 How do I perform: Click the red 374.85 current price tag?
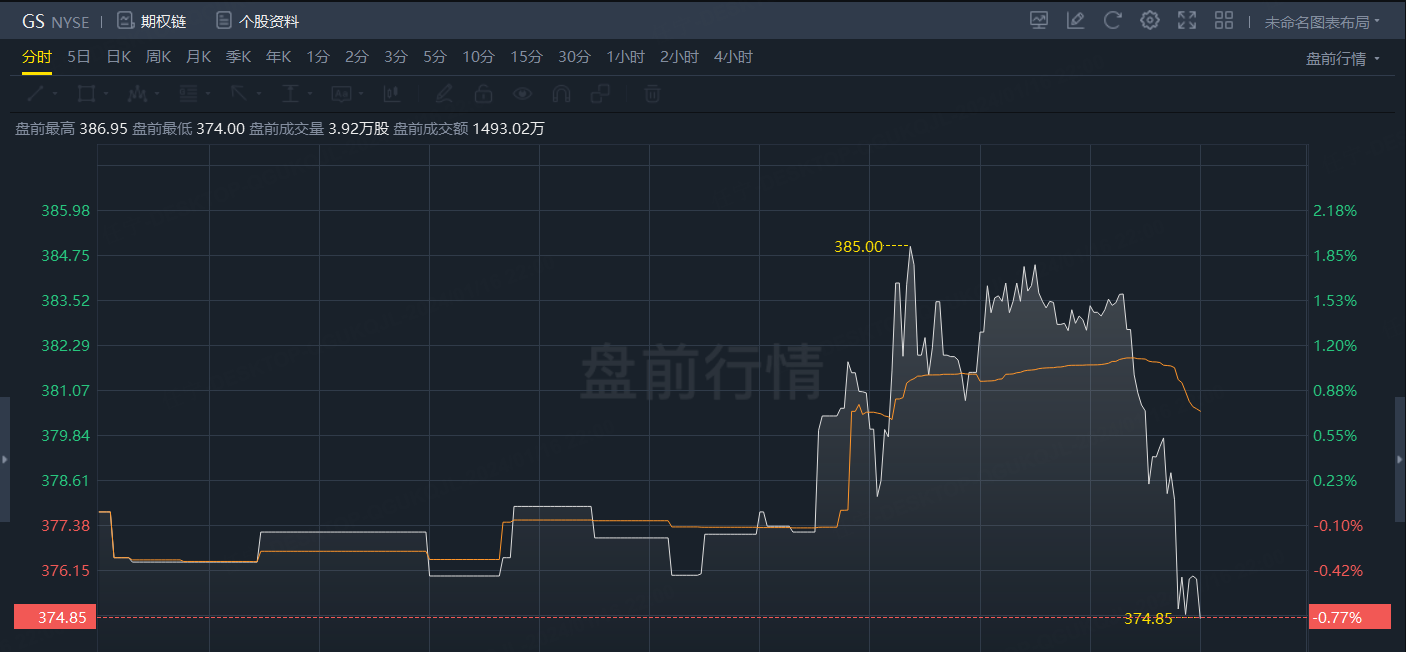55,617
